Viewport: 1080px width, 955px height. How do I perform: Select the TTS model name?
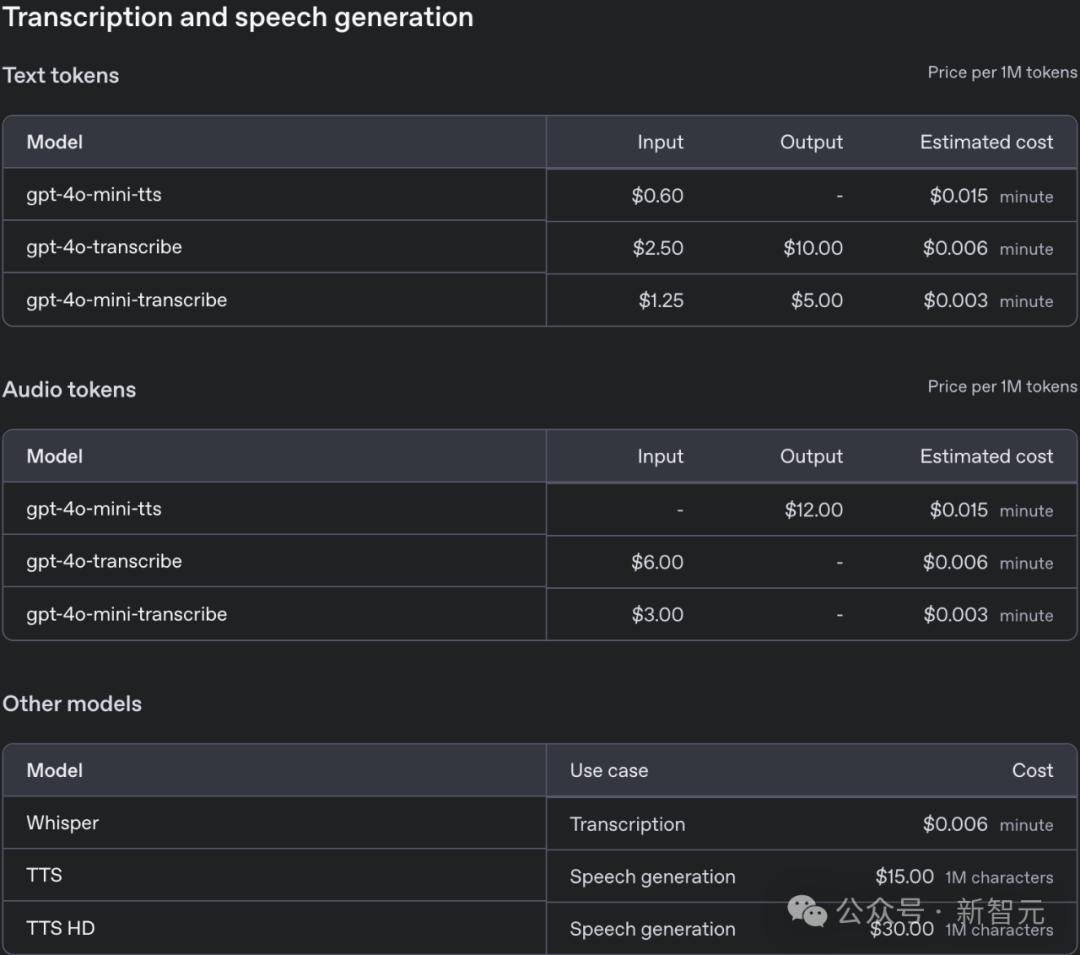coord(44,875)
